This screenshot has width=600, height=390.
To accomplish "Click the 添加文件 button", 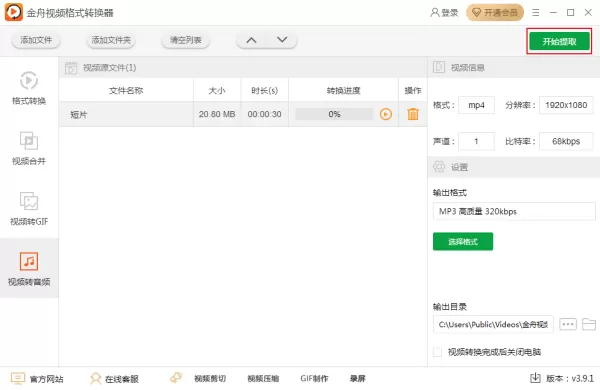I will [x=36, y=40].
